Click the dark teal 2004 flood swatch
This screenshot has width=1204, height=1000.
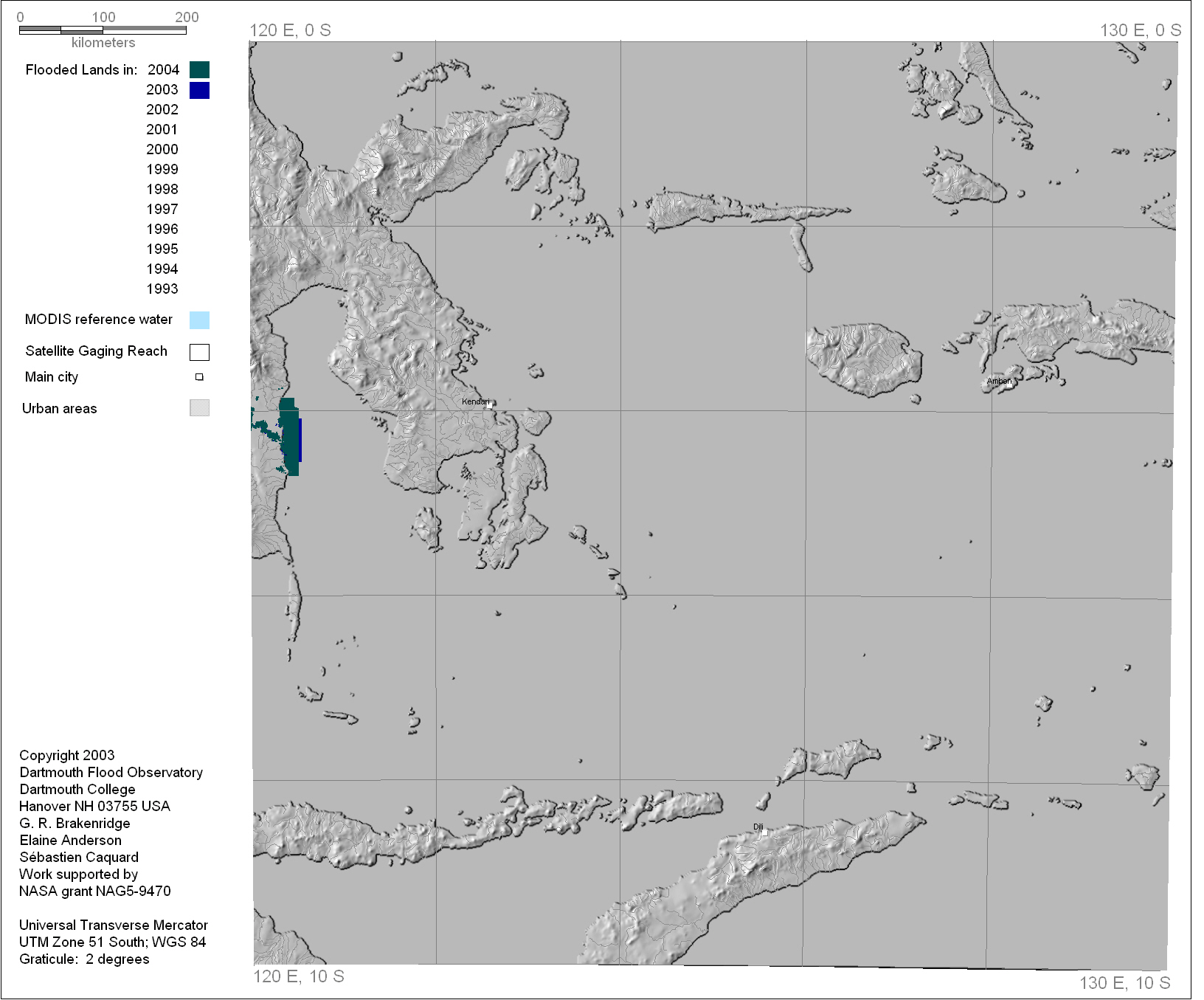(x=199, y=69)
